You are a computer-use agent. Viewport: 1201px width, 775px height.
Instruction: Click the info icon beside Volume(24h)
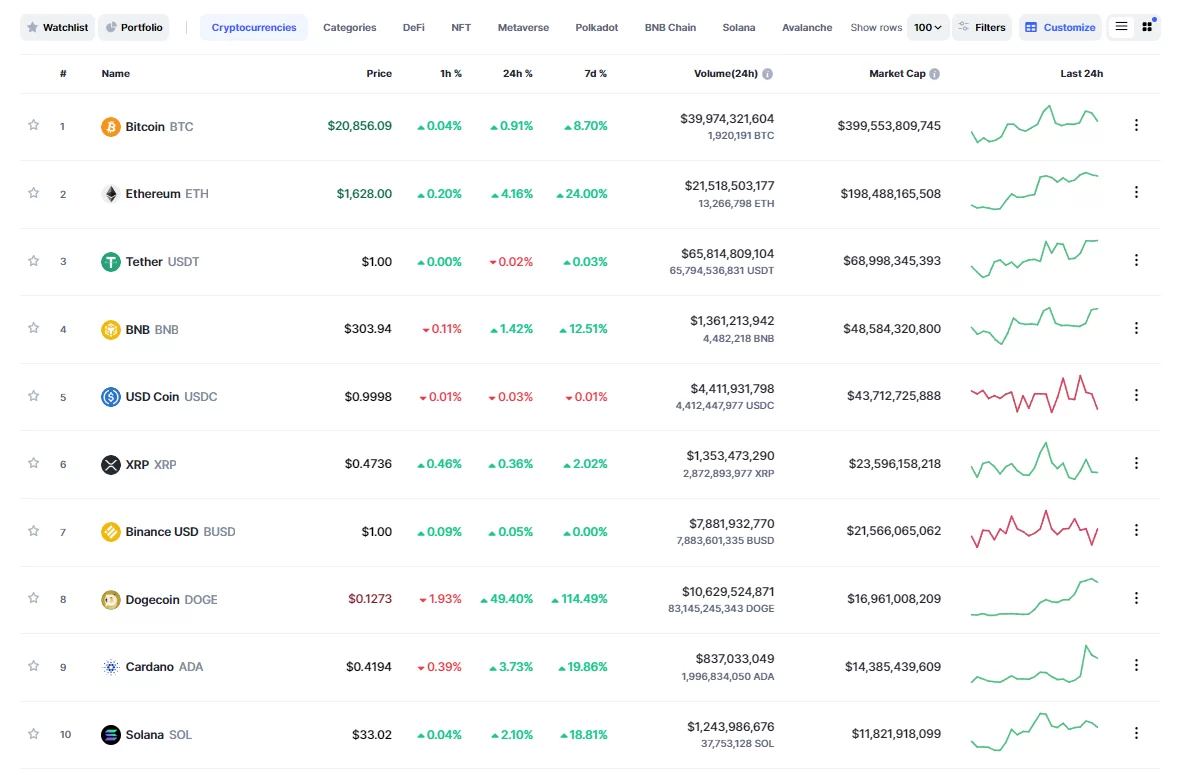(767, 74)
